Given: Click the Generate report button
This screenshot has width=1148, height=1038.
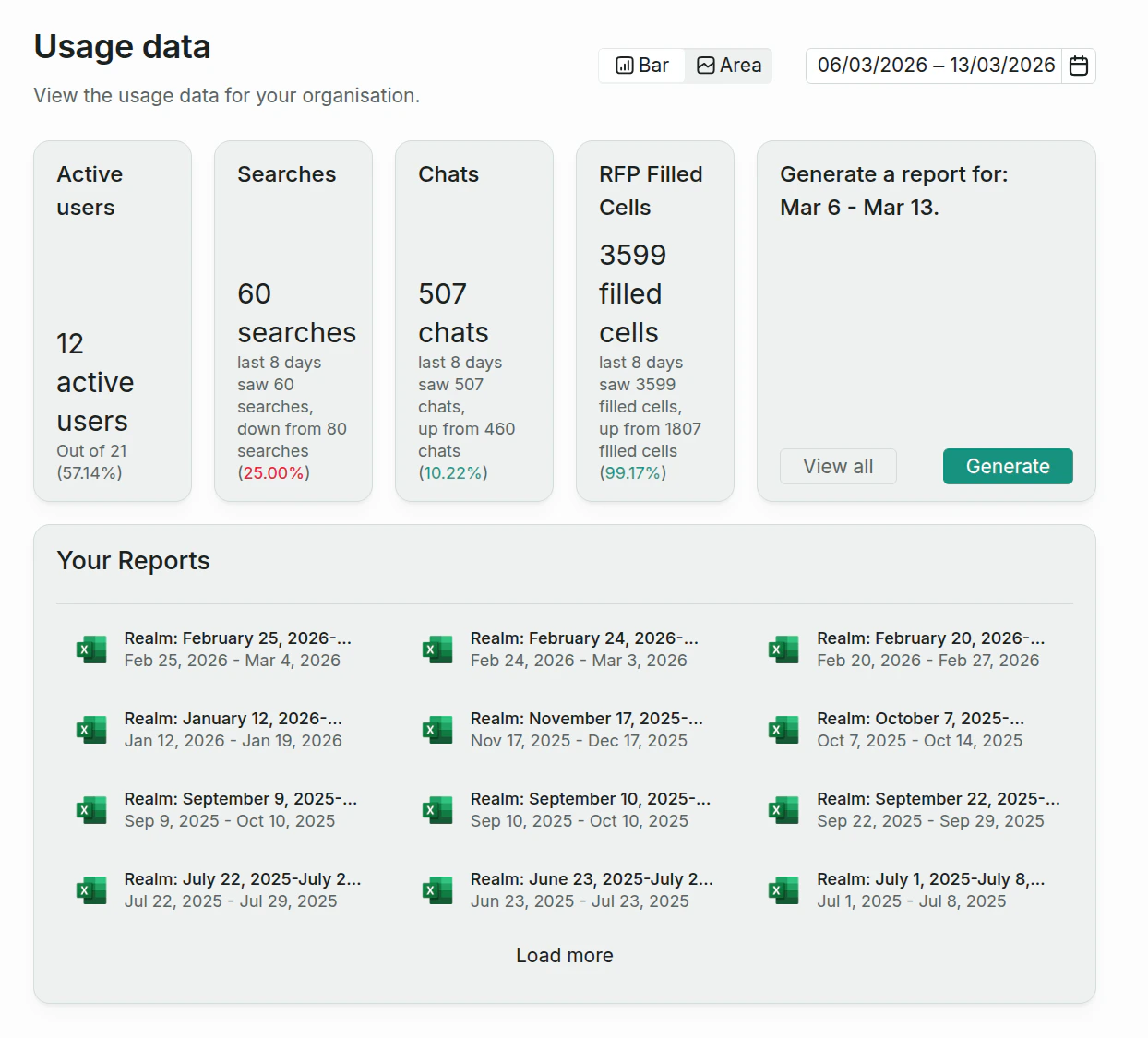Looking at the screenshot, I should [x=1007, y=466].
